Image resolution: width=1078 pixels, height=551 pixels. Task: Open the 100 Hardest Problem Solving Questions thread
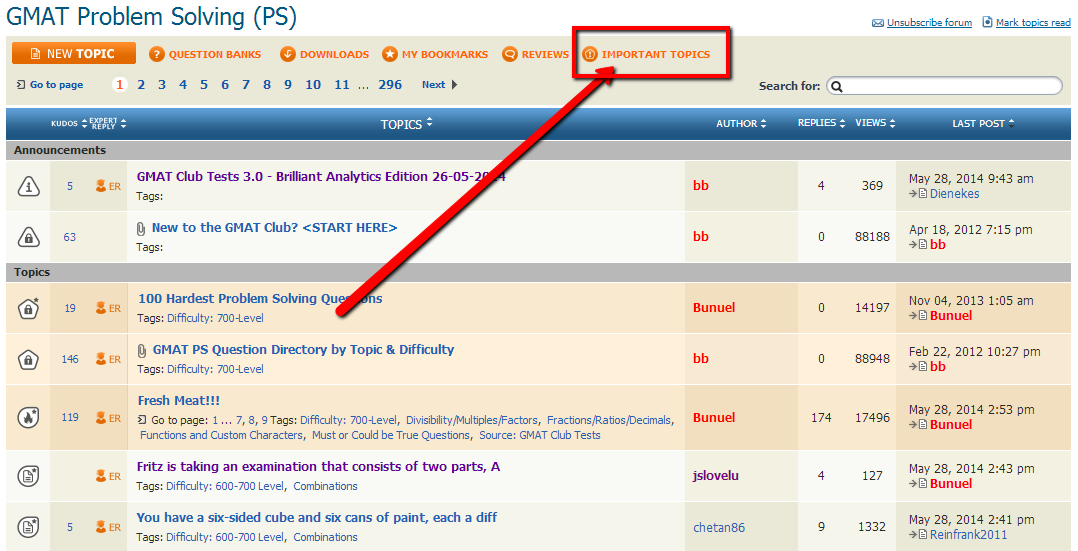click(x=260, y=298)
